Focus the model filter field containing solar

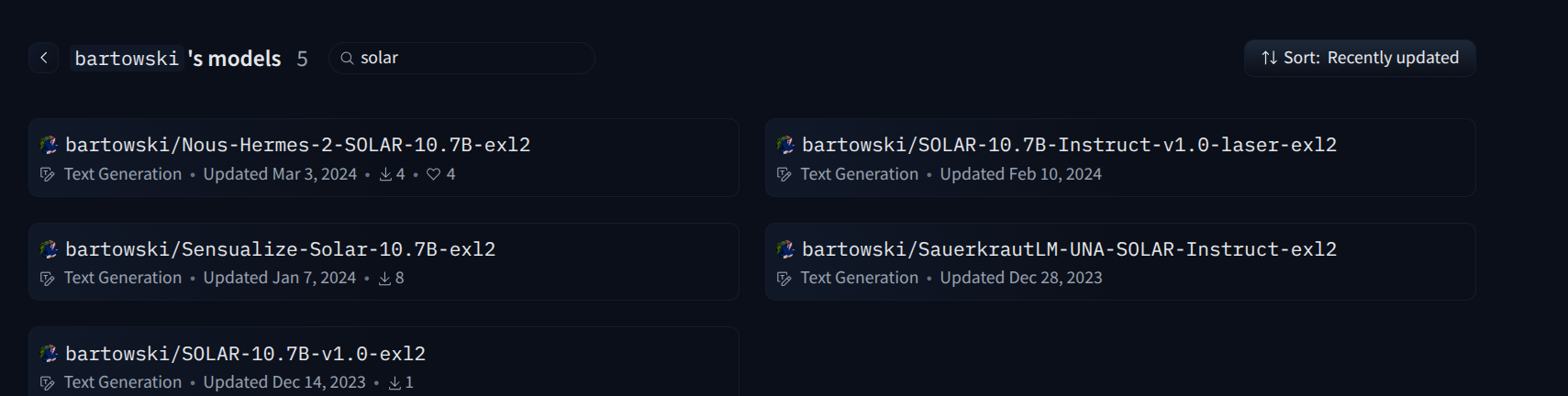click(x=468, y=58)
